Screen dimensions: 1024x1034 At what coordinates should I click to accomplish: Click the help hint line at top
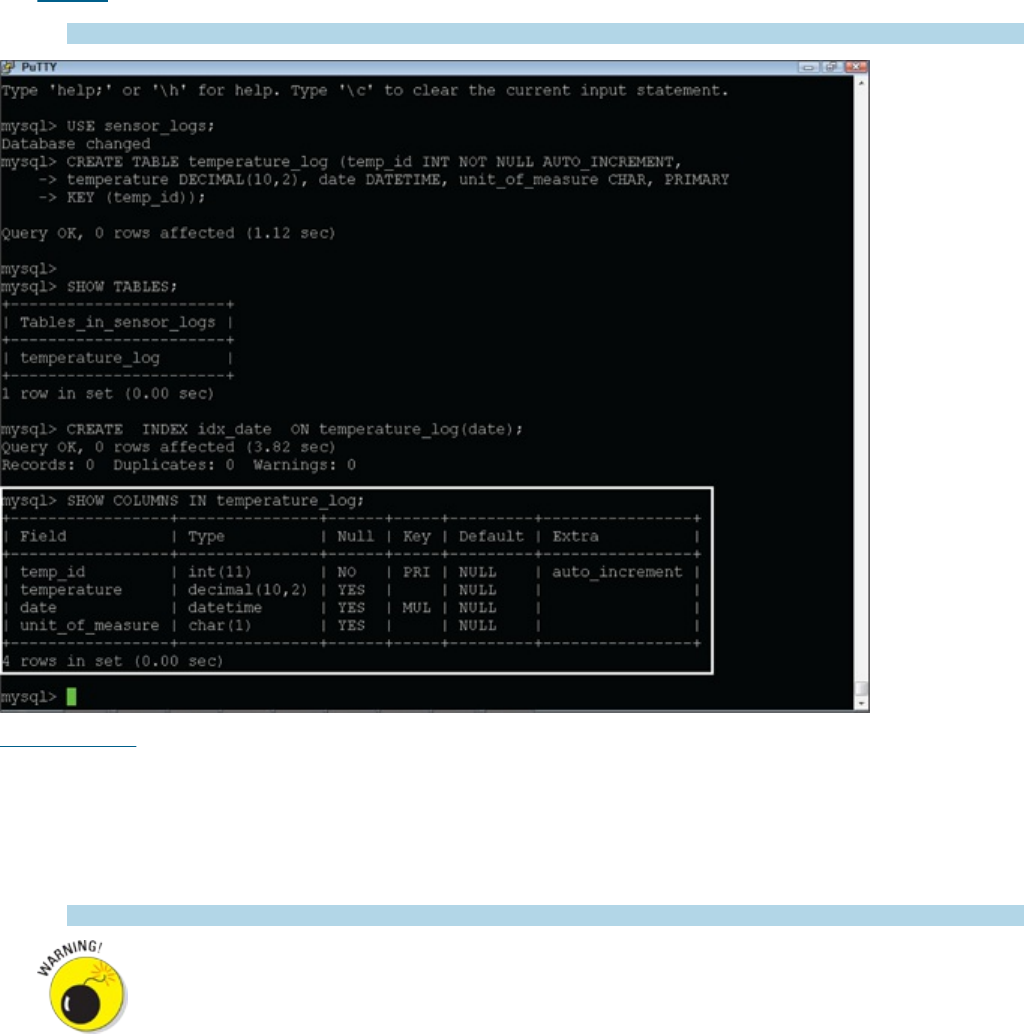click(x=365, y=90)
